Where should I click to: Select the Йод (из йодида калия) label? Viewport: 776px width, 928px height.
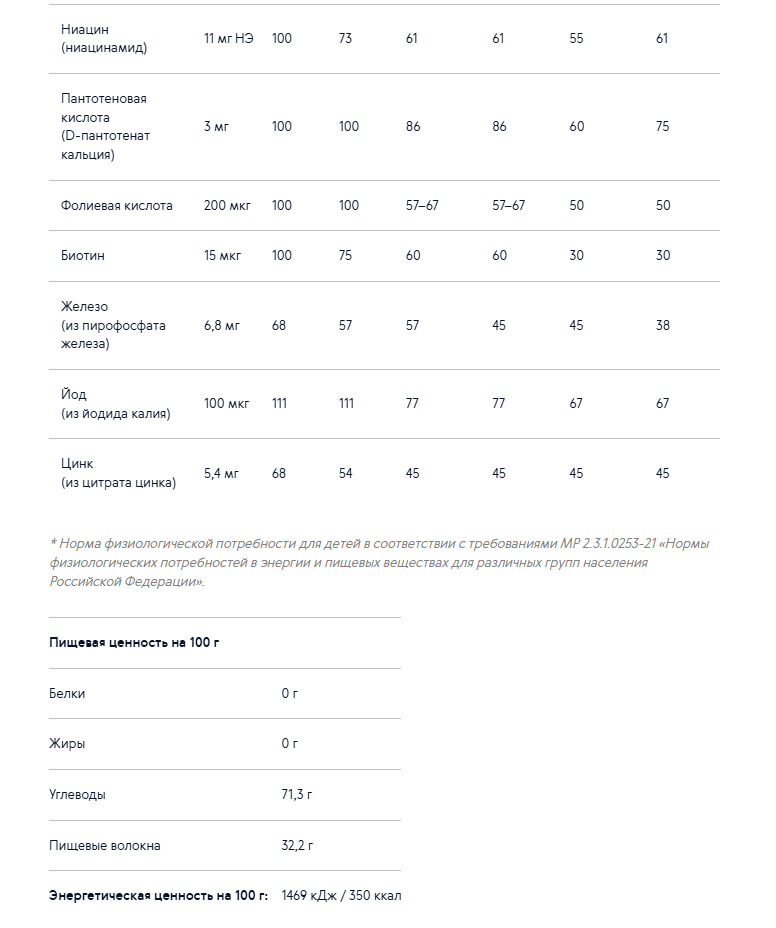click(x=115, y=404)
